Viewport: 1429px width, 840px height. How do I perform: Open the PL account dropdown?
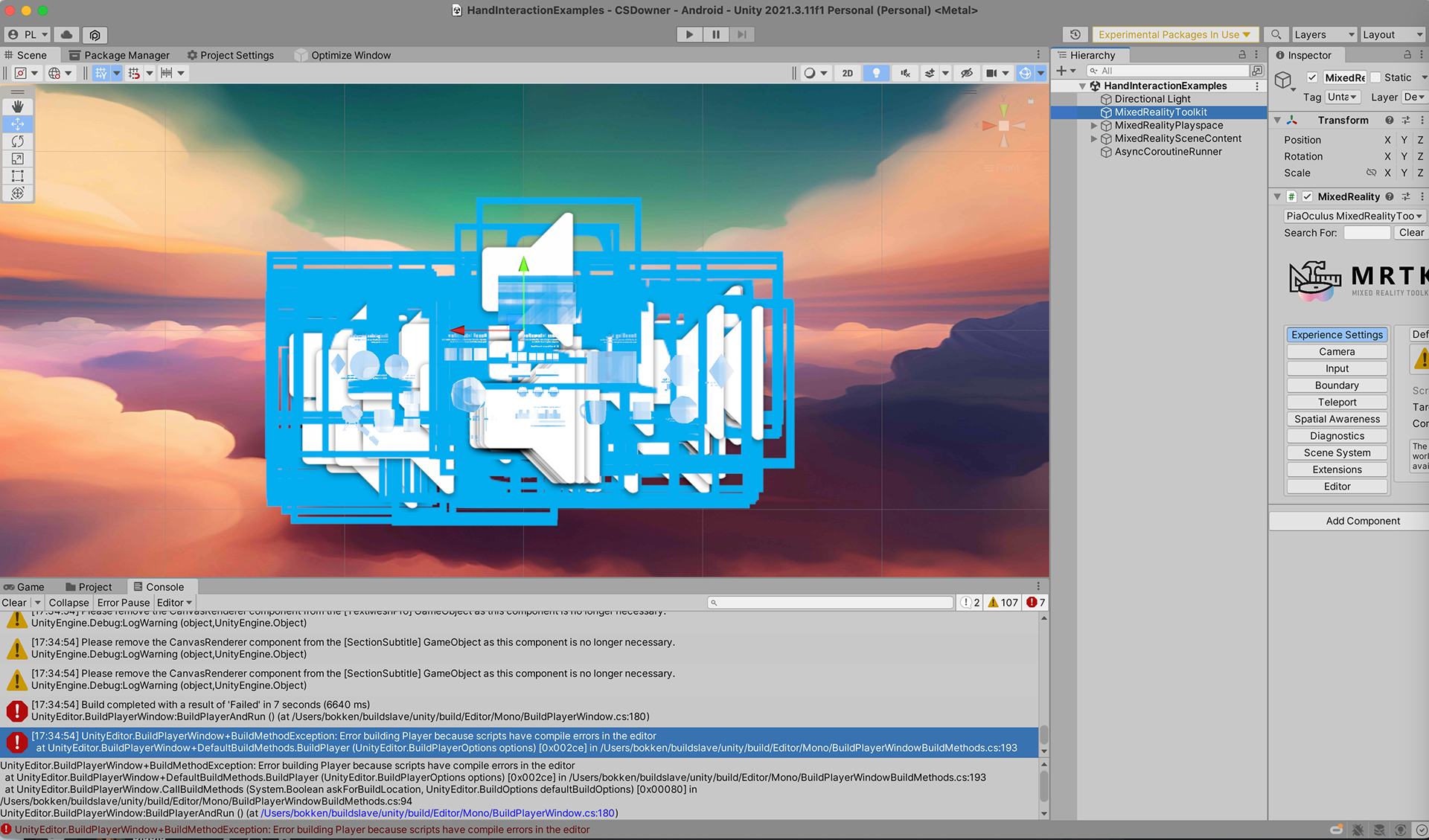(x=28, y=34)
